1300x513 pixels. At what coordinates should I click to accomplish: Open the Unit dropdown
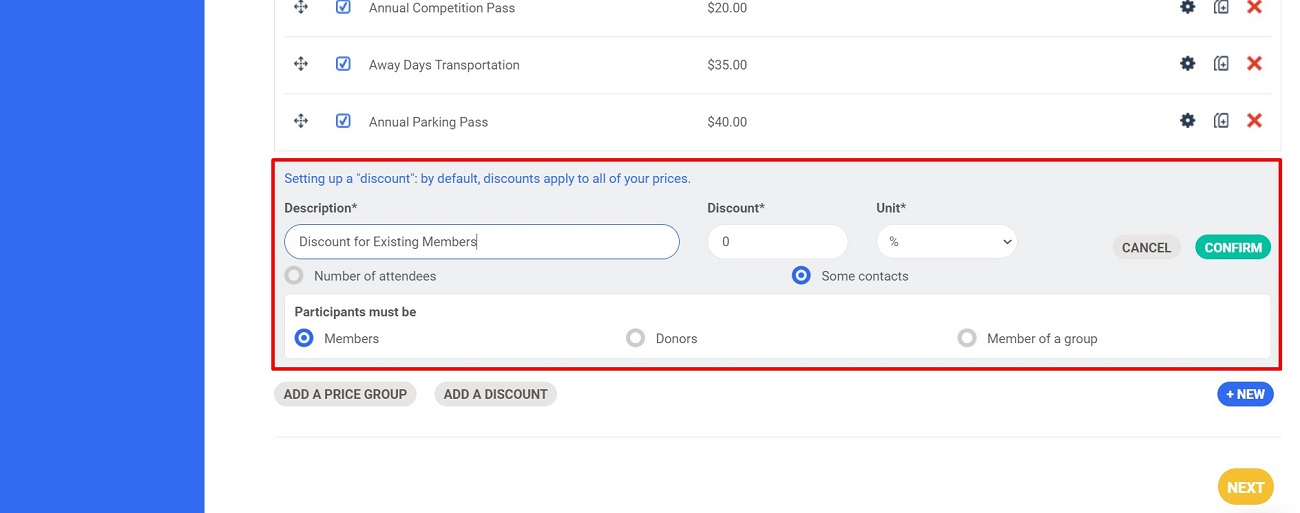(946, 242)
